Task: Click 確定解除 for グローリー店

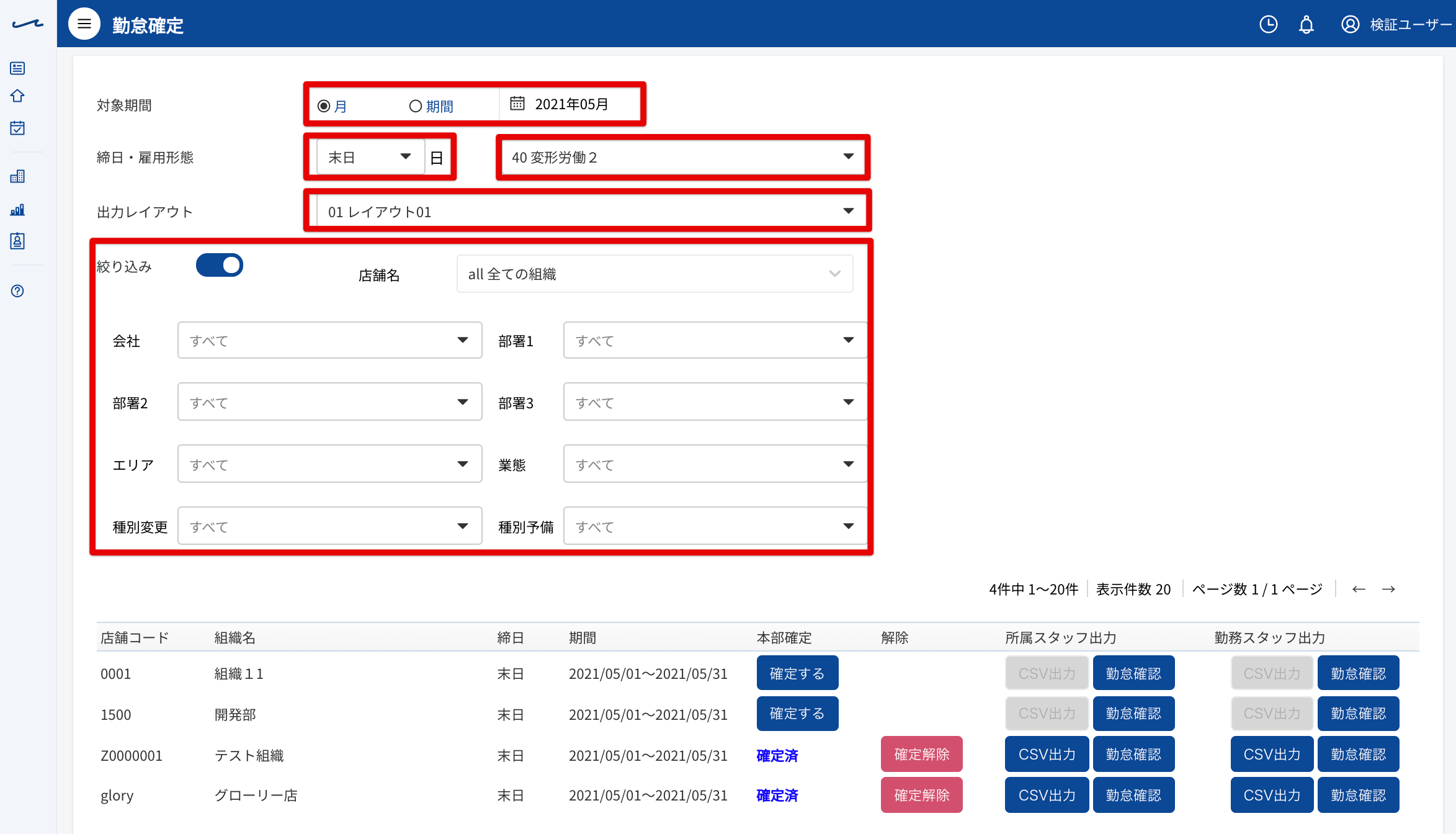Action: [922, 795]
